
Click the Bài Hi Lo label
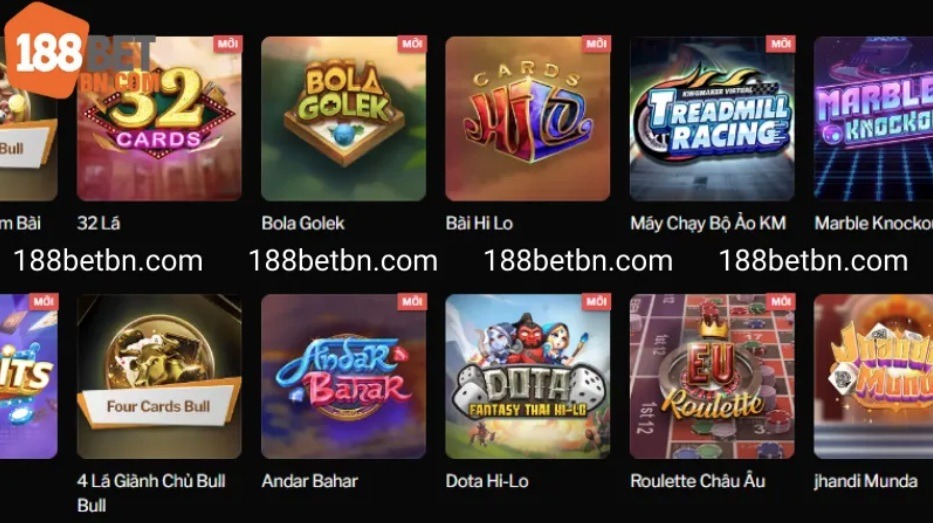pos(479,223)
